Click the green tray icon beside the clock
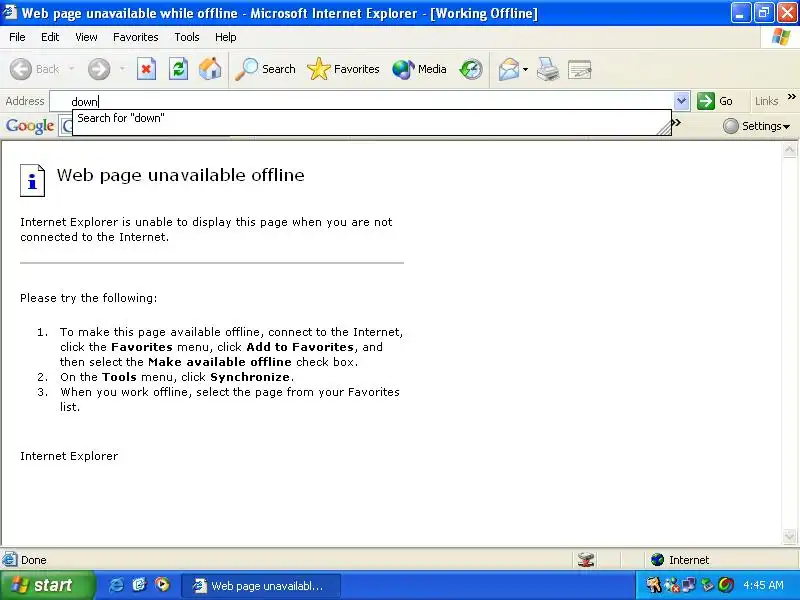800x600 pixels. tap(707, 585)
